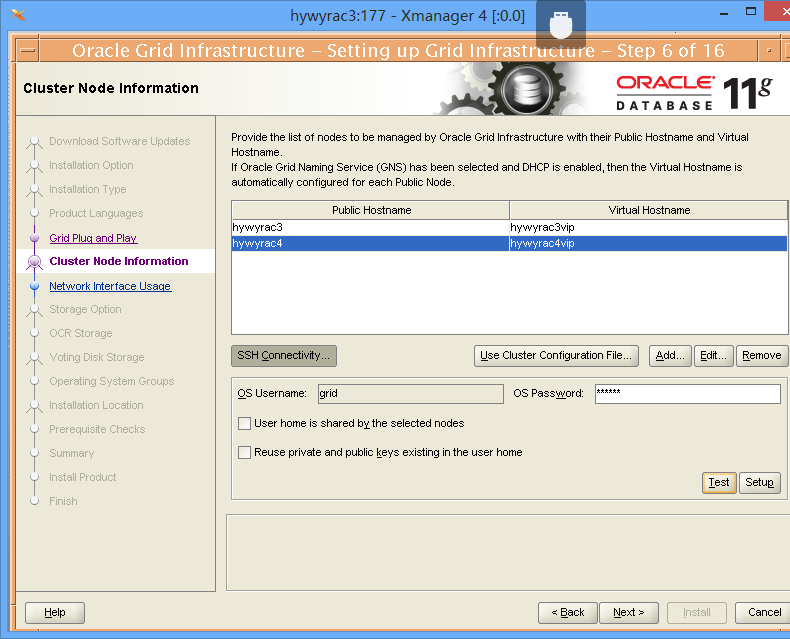Click the hywyrac4vip virtual hostname cell
This screenshot has height=639, width=790.
pyautogui.click(x=648, y=243)
